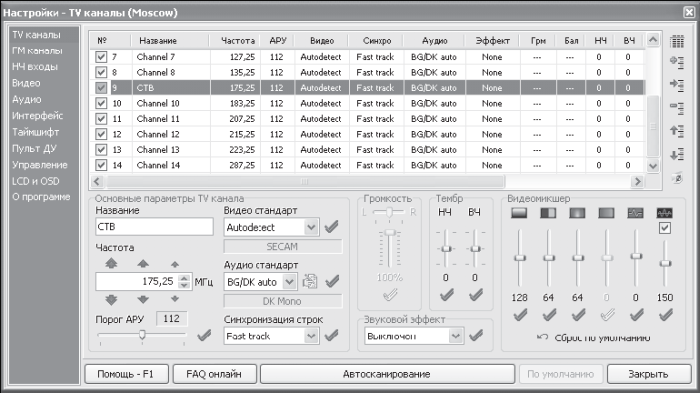Viewport: 700px width, 393px height.
Task: Uncheck Channel 11 checkbox
Action: (x=101, y=119)
